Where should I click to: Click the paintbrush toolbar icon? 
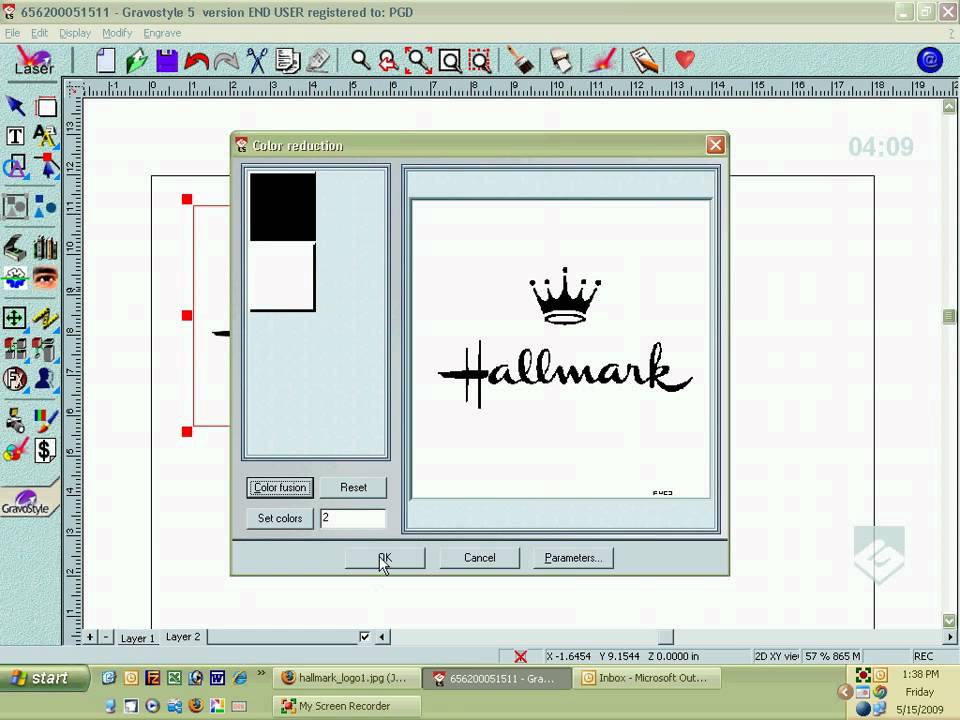pyautogui.click(x=520, y=61)
